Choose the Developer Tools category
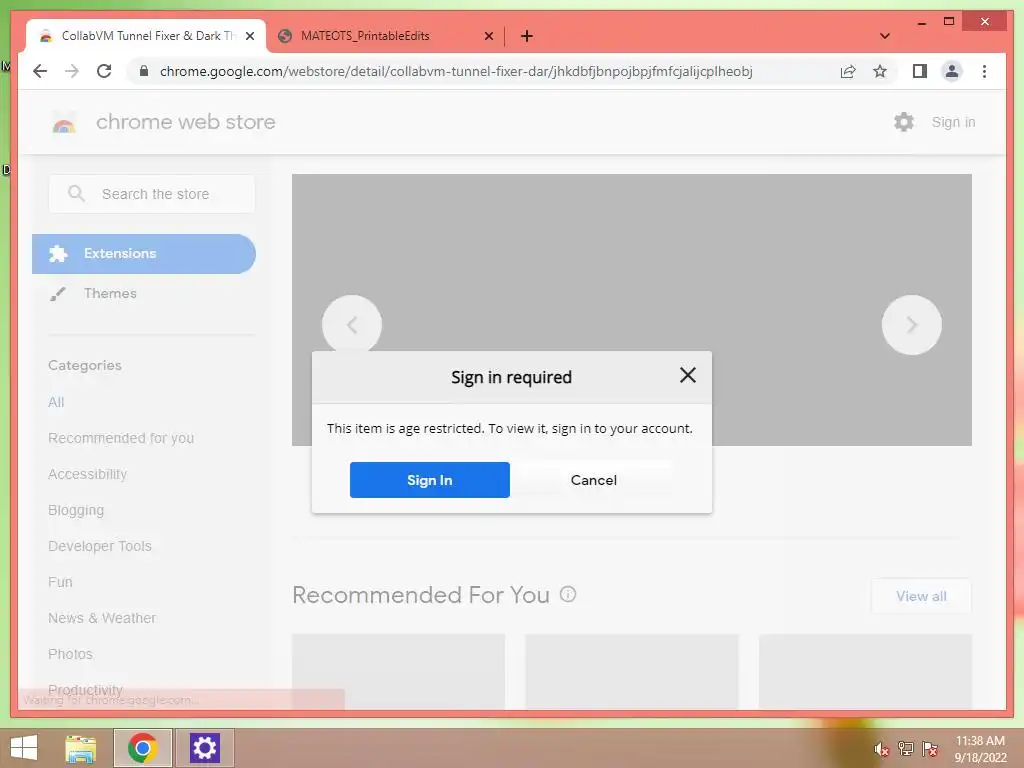This screenshot has width=1024, height=768. point(100,546)
